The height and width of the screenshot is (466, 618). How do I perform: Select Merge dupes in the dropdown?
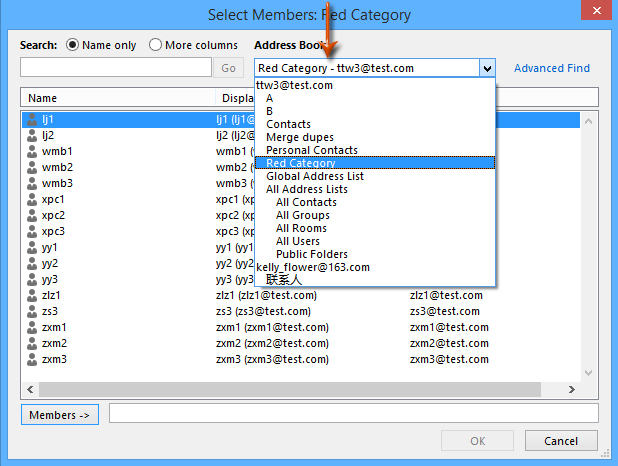click(x=300, y=137)
